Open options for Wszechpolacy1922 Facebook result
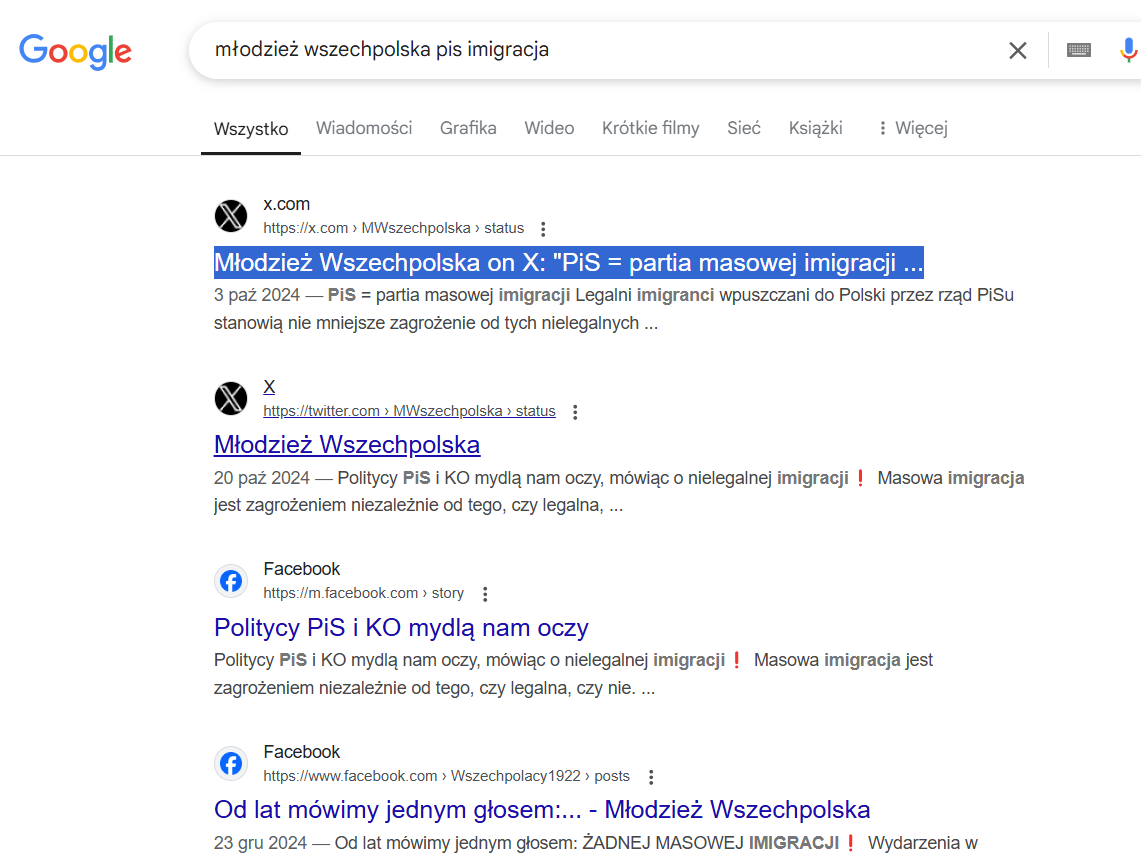The width and height of the screenshot is (1141, 855). pyautogui.click(x=651, y=777)
